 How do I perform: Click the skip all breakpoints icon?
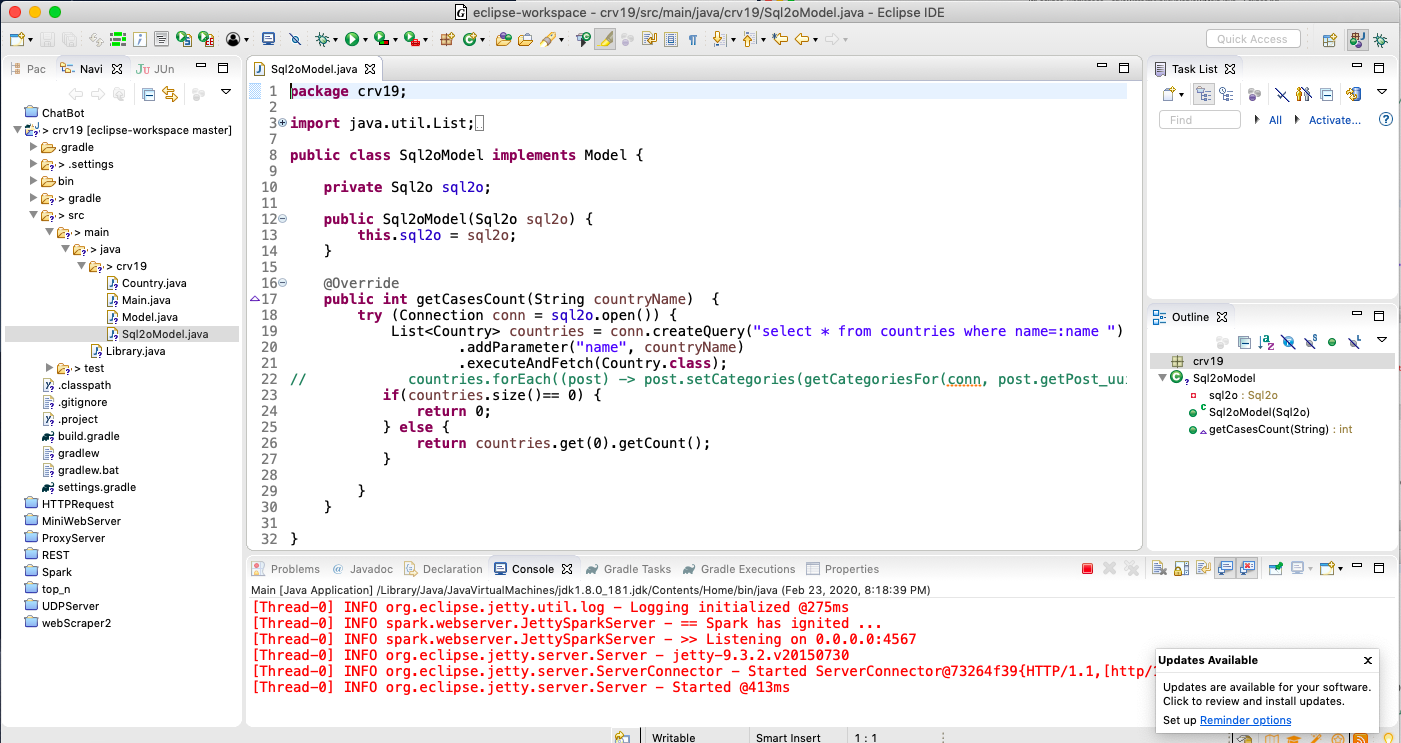[295, 39]
